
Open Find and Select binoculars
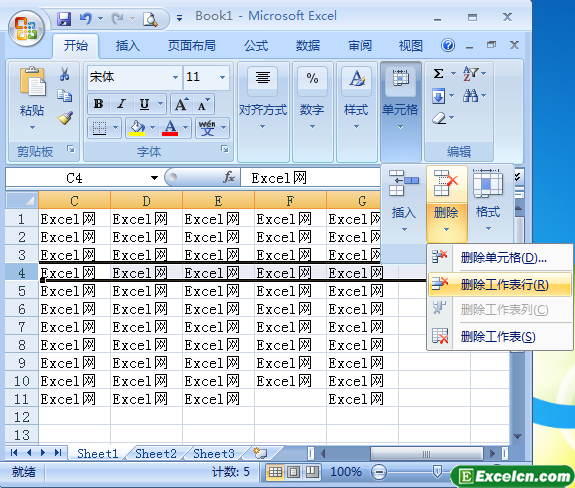pyautogui.click(x=470, y=96)
